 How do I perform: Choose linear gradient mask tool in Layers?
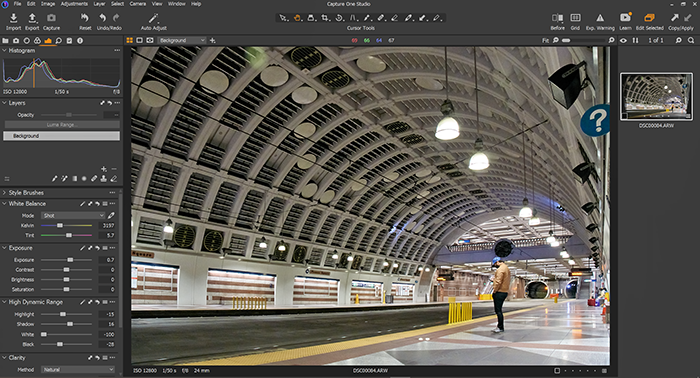click(x=75, y=179)
